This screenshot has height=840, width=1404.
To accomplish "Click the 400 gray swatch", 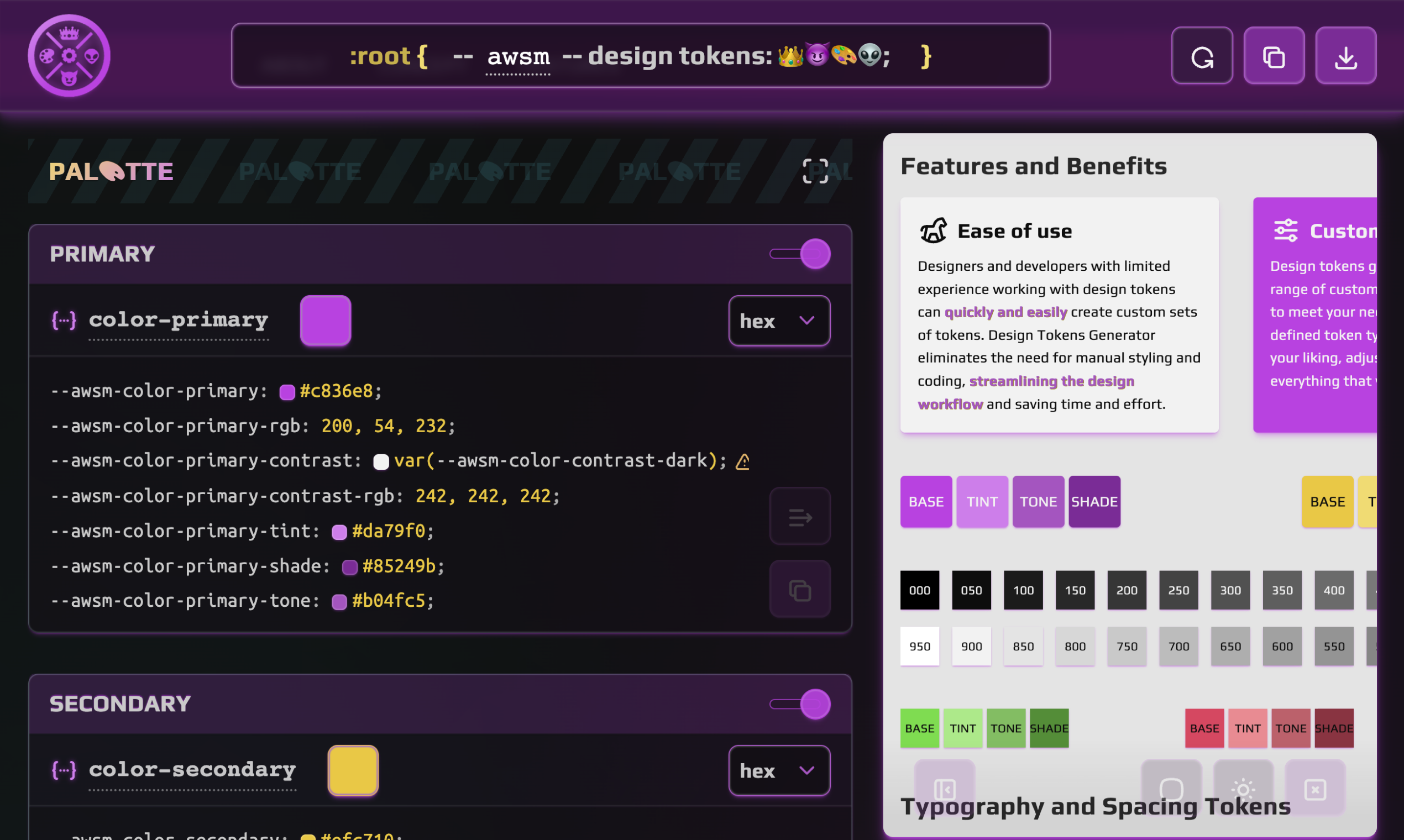I will point(1334,590).
